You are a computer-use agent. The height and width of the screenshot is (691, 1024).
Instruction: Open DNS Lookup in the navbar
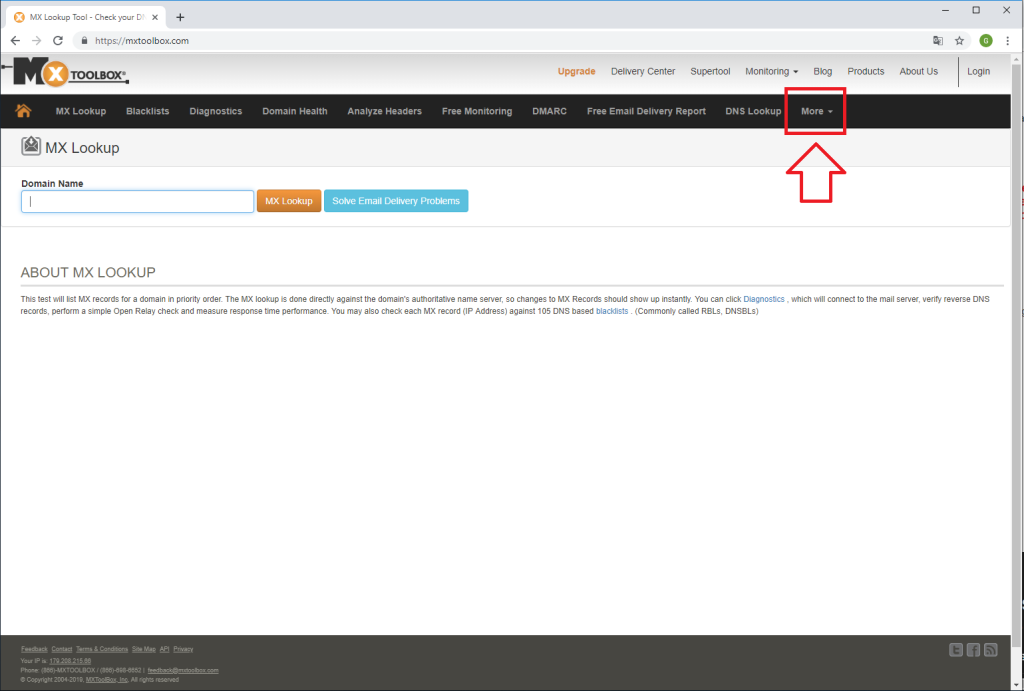(753, 111)
